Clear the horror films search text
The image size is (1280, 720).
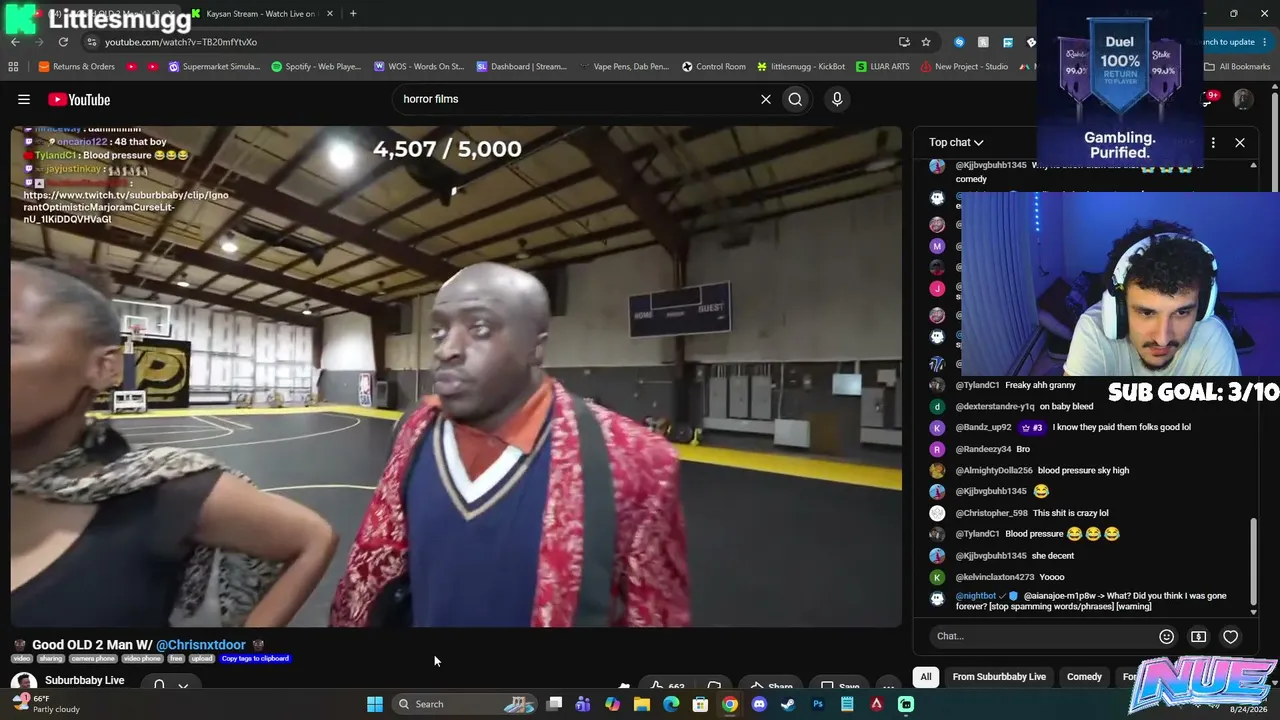tap(766, 99)
